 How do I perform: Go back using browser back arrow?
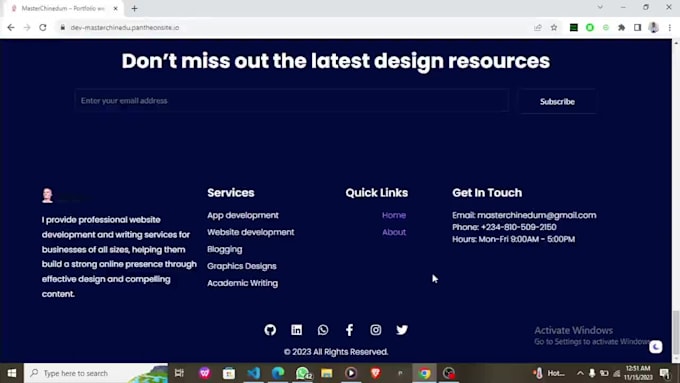click(11, 27)
